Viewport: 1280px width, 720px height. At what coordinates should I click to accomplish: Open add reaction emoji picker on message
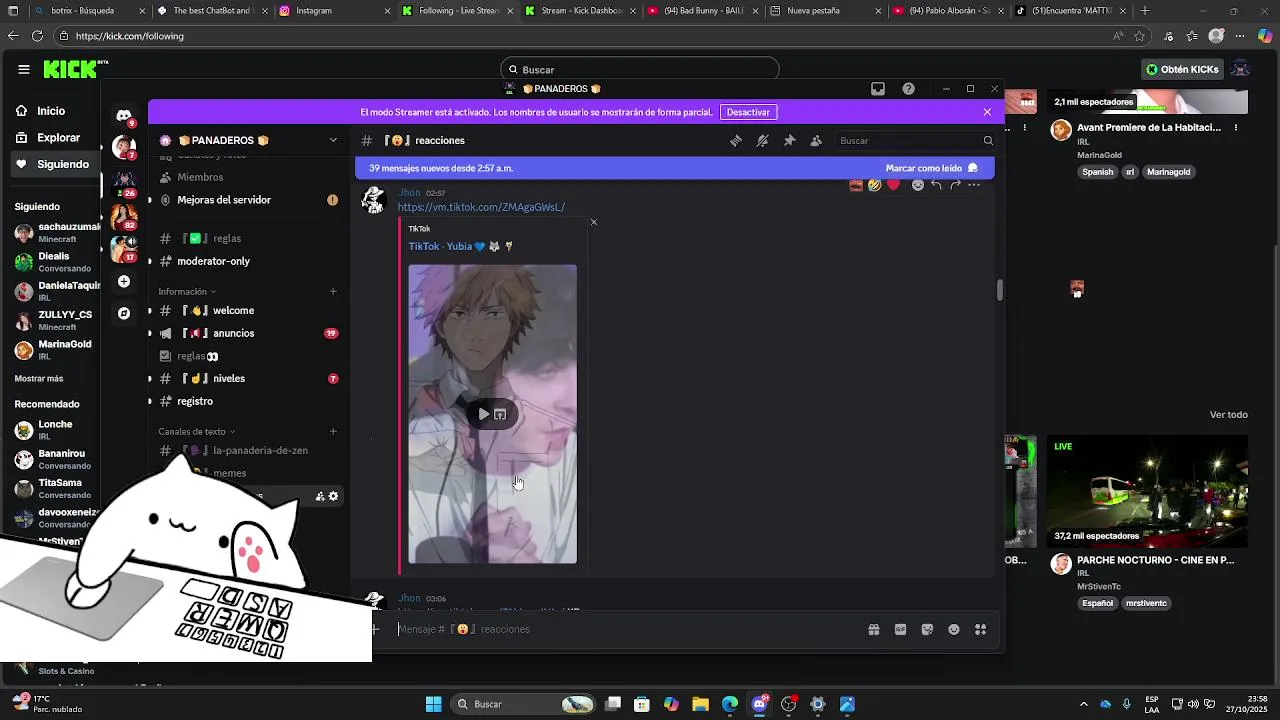(x=917, y=185)
